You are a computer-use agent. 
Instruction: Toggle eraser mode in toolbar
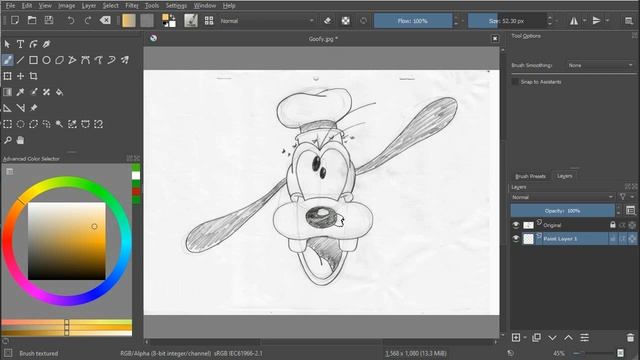(328, 20)
